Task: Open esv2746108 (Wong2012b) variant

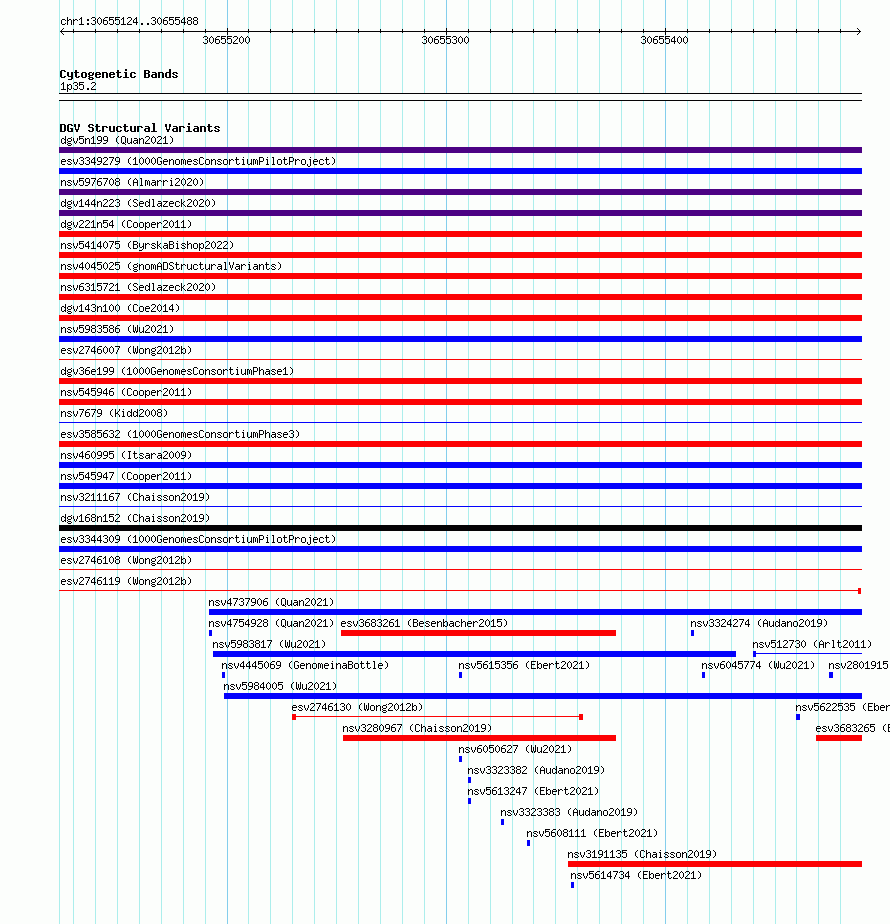Action: (126, 560)
